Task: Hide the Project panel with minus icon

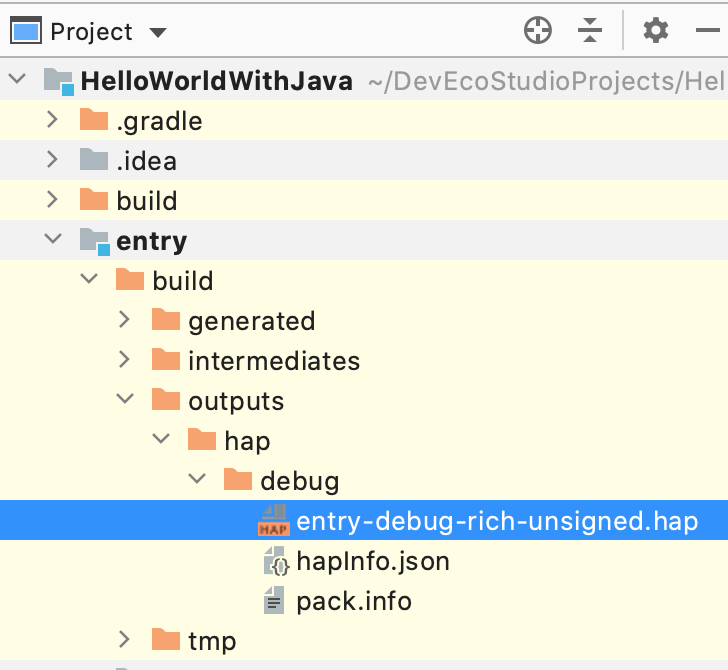Action: 708,30
